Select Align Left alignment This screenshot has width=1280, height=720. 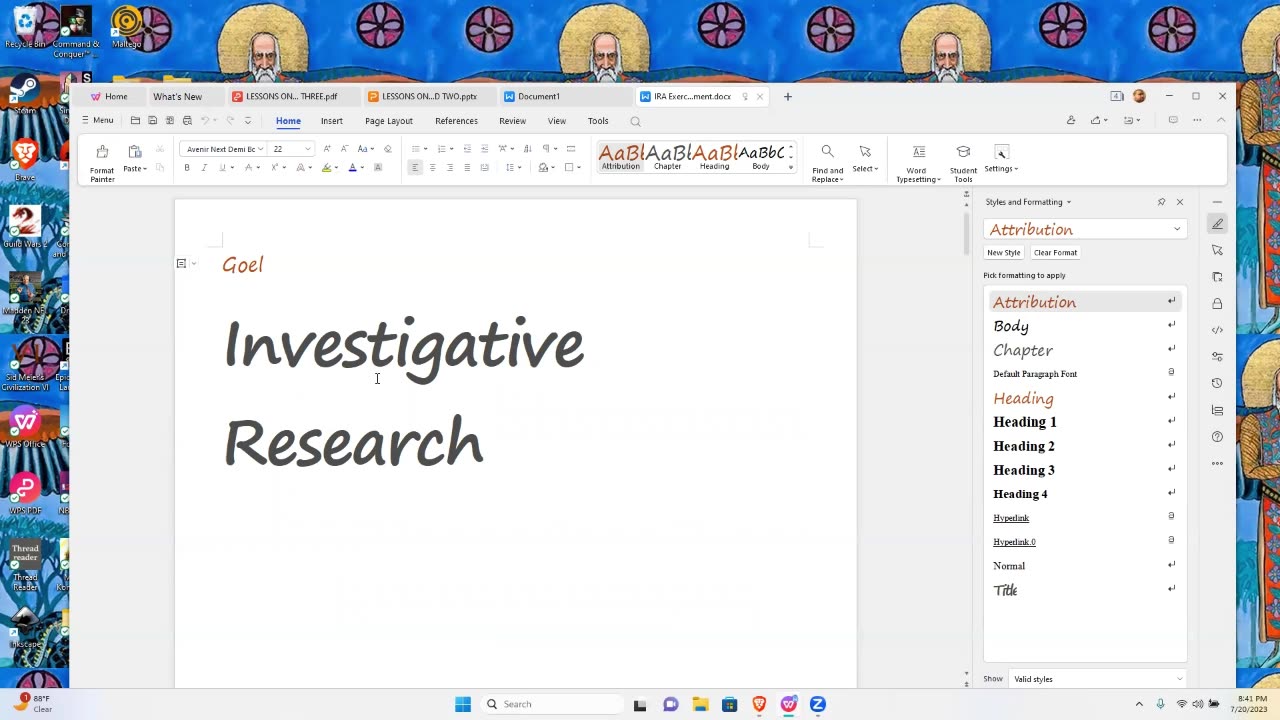click(x=415, y=168)
